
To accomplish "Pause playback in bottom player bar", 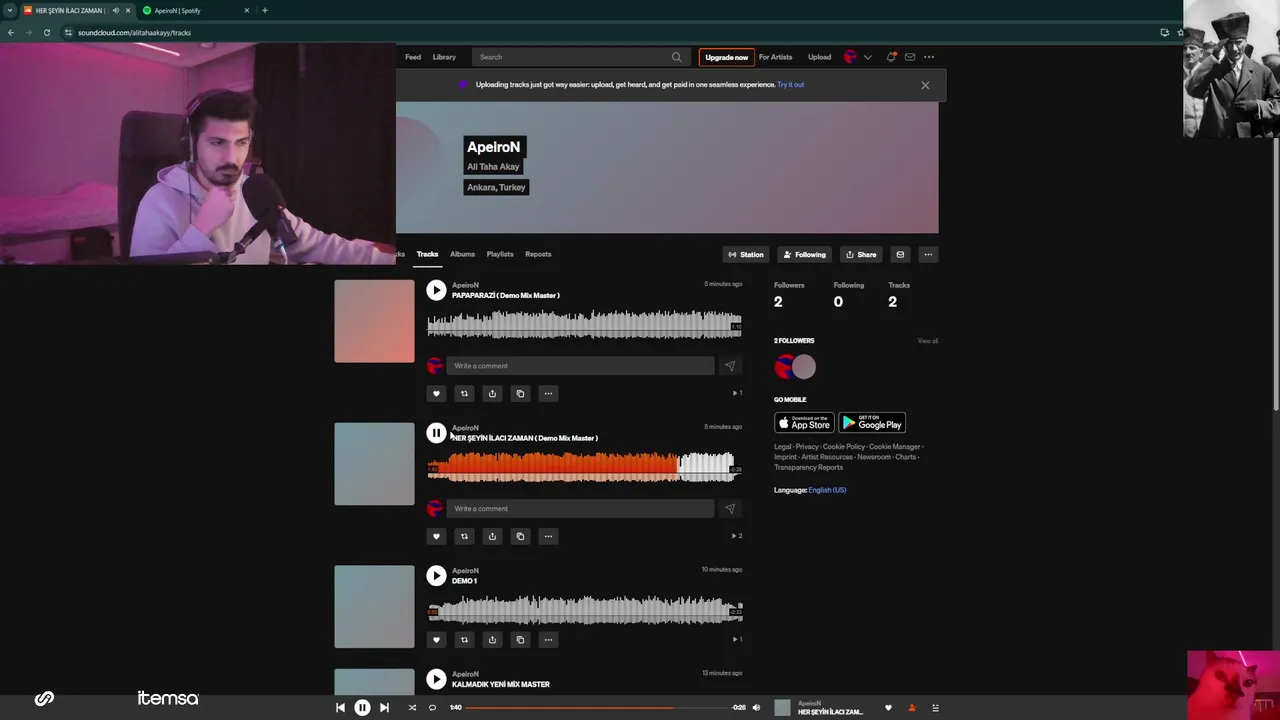I will point(362,708).
